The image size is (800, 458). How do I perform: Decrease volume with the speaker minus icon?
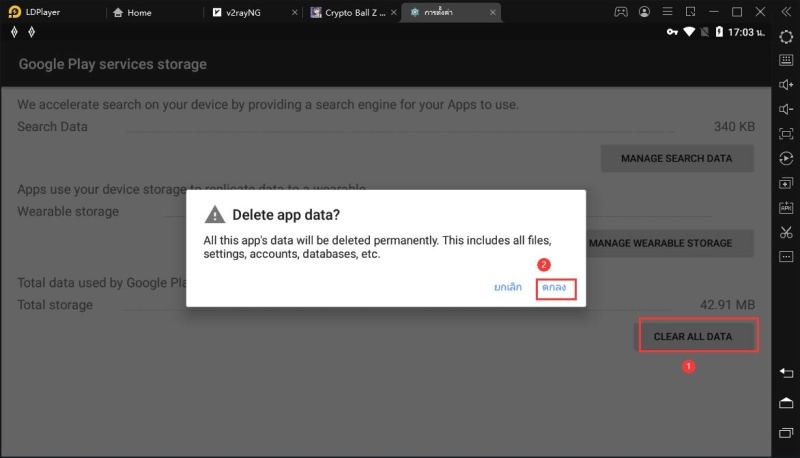click(786, 109)
